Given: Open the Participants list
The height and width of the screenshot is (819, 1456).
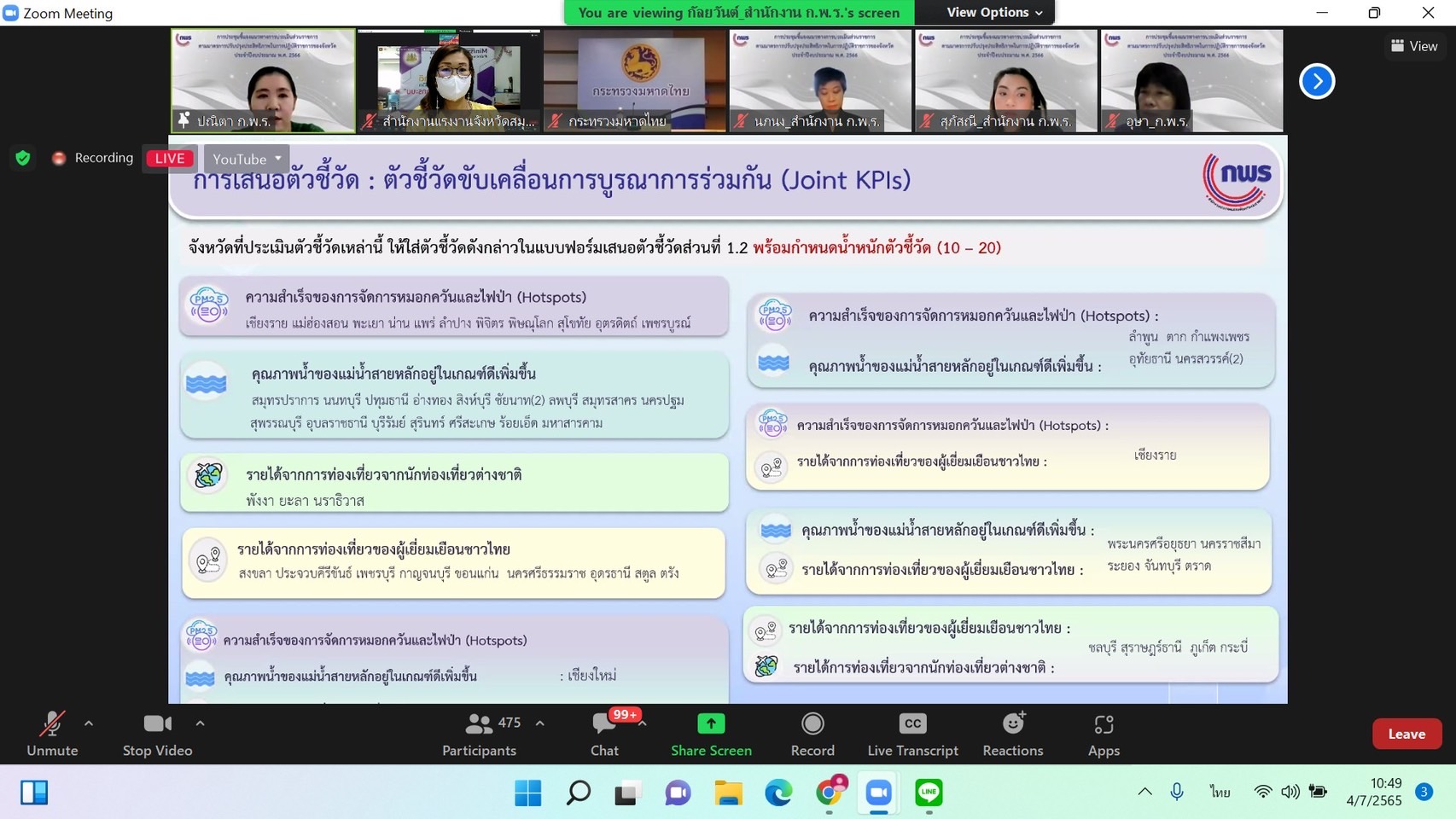Looking at the screenshot, I should tap(480, 735).
